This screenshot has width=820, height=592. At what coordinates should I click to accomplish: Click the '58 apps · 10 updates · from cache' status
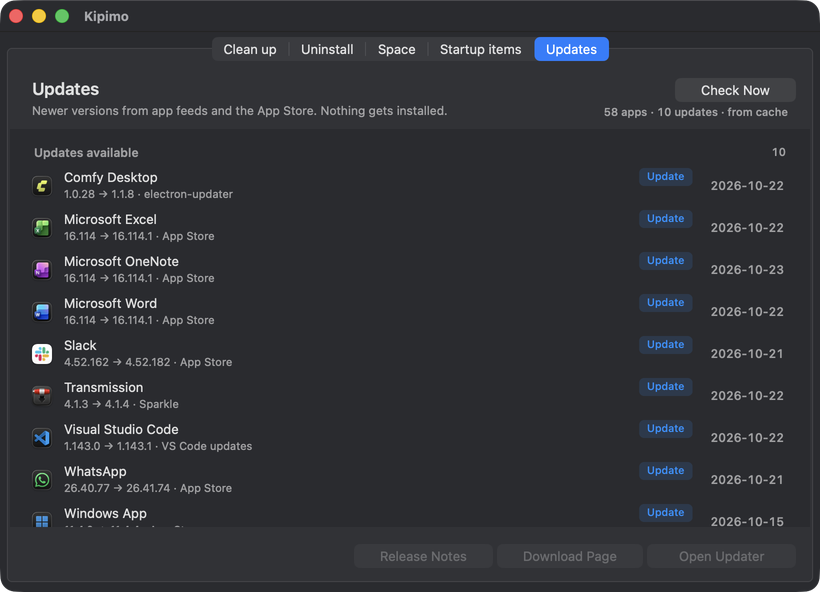coord(696,112)
